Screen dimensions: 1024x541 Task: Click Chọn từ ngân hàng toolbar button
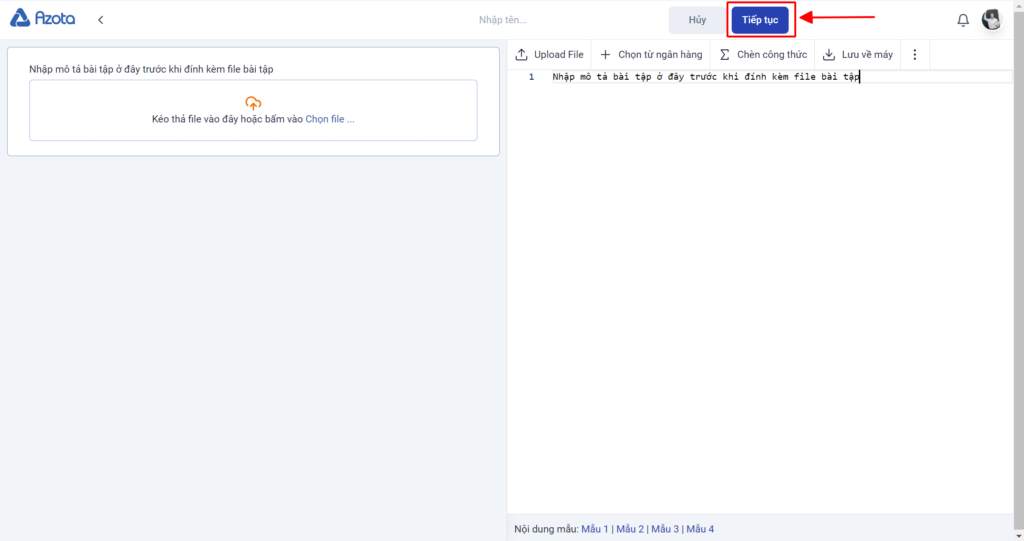651,54
